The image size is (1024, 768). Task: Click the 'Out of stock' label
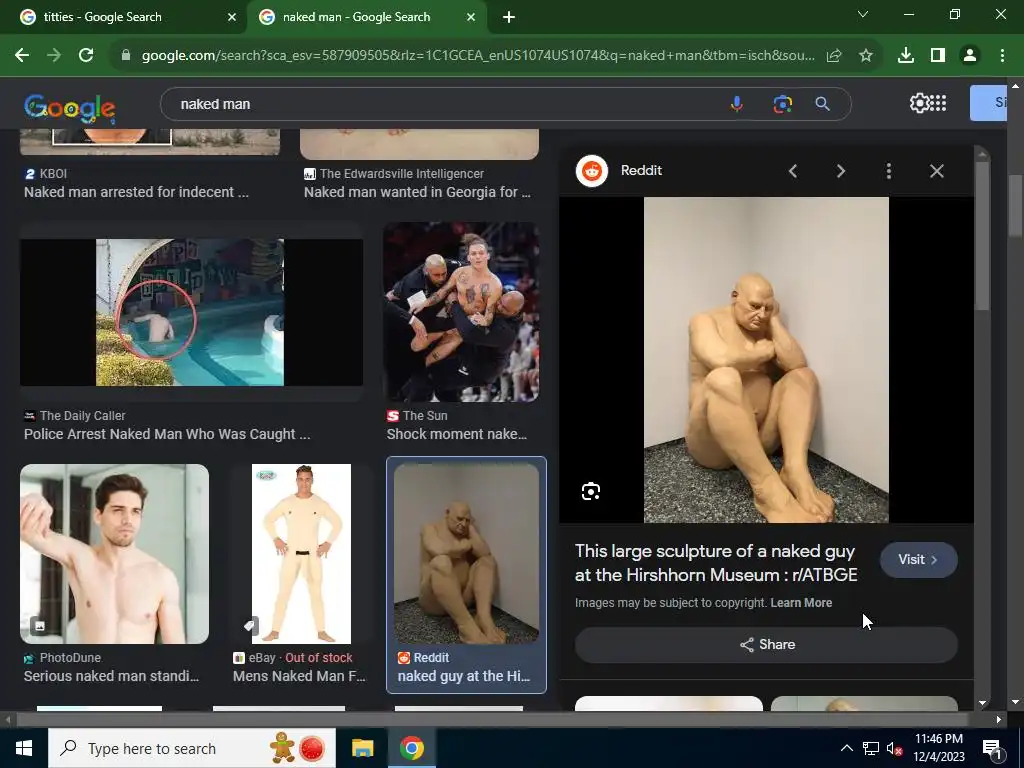(x=319, y=658)
